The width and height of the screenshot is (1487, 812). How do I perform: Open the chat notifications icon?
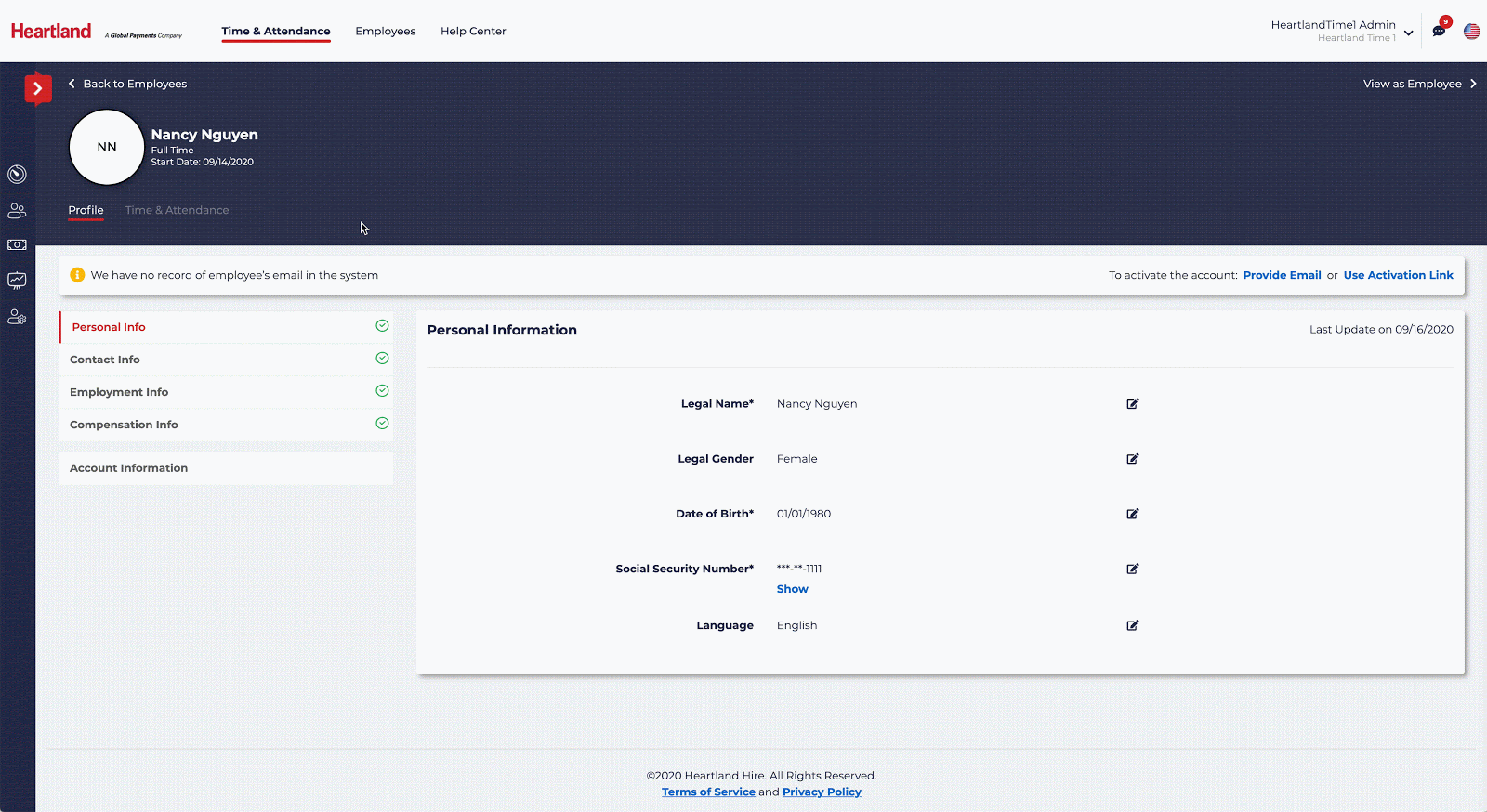[x=1439, y=31]
